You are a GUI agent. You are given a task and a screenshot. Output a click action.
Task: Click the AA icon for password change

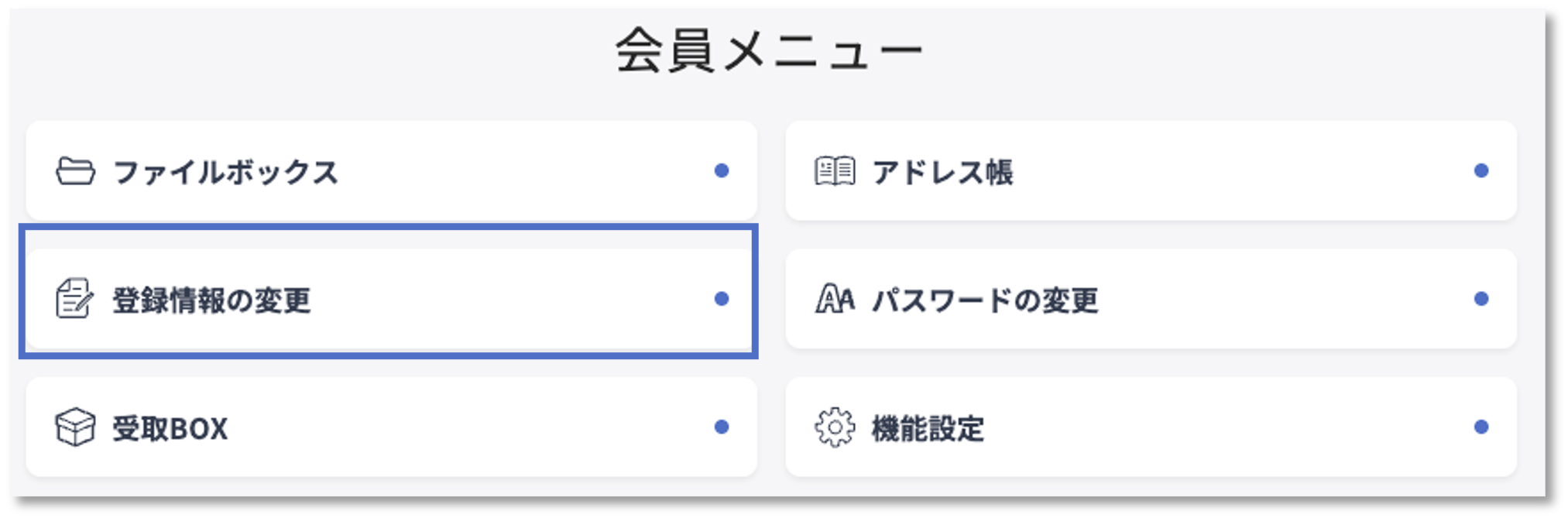(x=835, y=299)
